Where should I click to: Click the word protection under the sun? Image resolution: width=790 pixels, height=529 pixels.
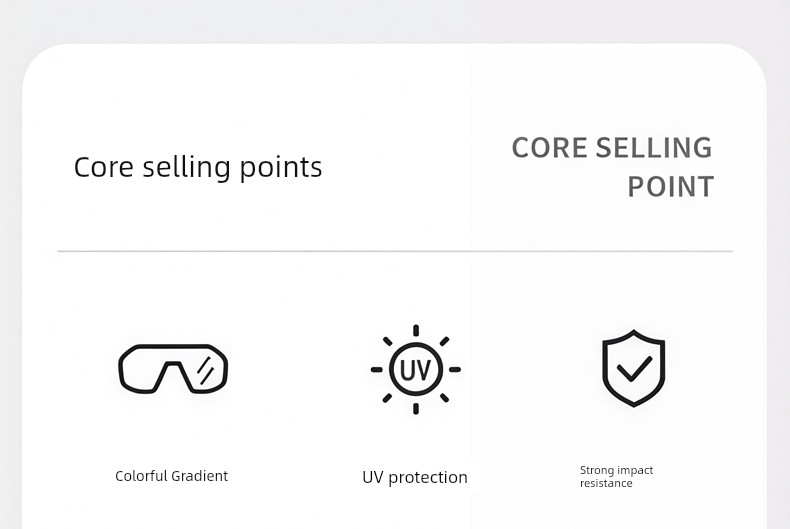coord(428,478)
